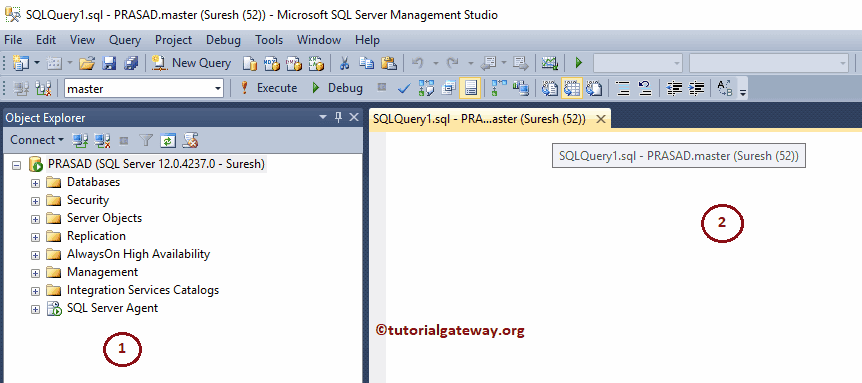
Task: Click the Redo arrow icon
Action: click(x=452, y=63)
